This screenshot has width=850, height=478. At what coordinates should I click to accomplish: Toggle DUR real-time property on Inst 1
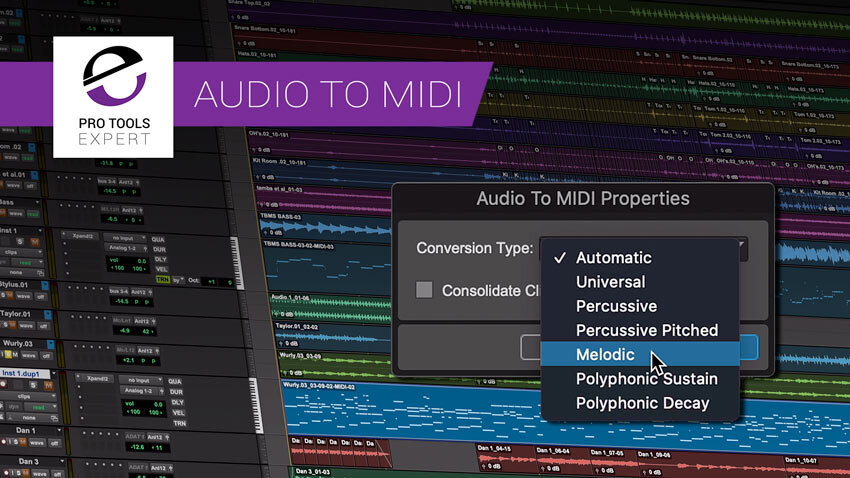click(x=159, y=249)
